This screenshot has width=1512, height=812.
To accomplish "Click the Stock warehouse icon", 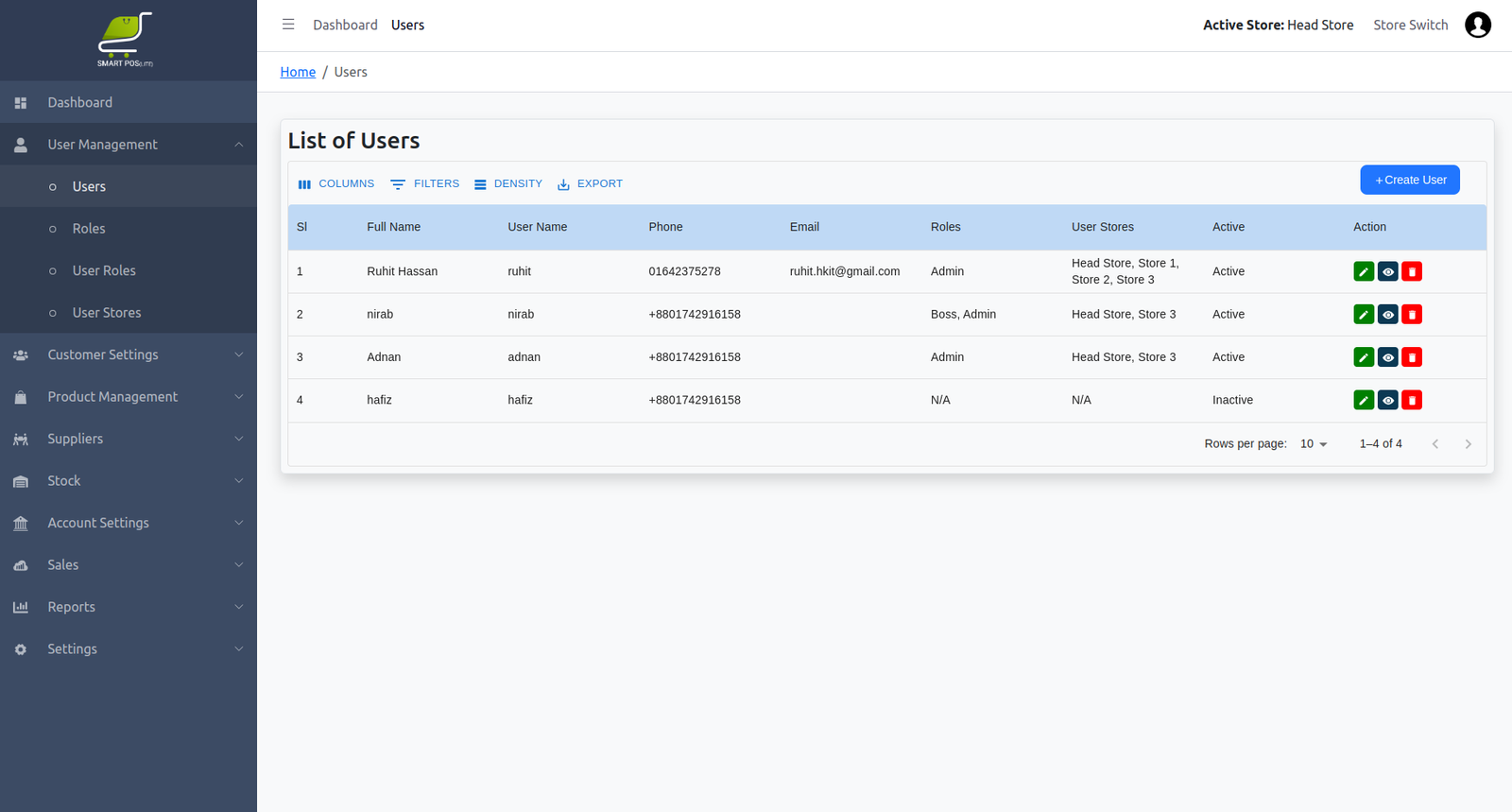I will pyautogui.click(x=21, y=481).
